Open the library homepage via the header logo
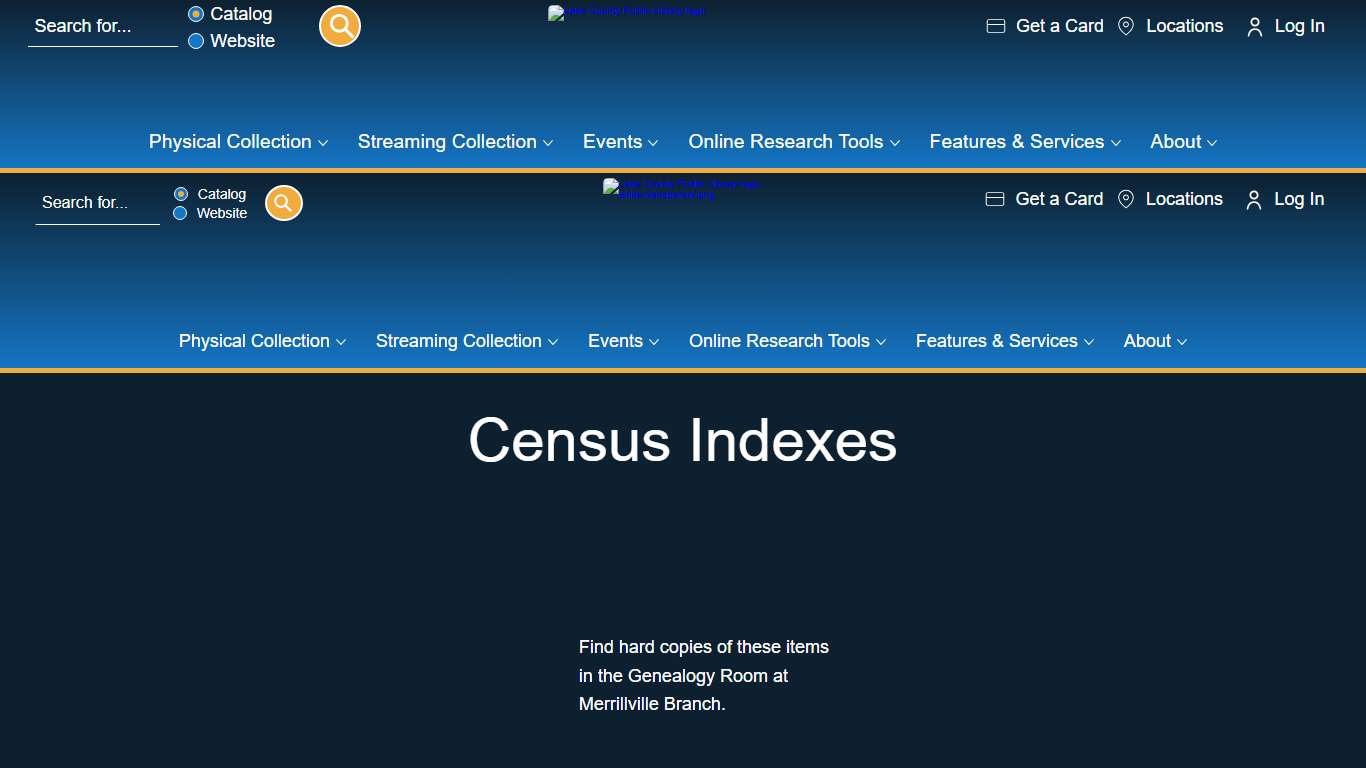The width and height of the screenshot is (1366, 768). pyautogui.click(x=627, y=13)
